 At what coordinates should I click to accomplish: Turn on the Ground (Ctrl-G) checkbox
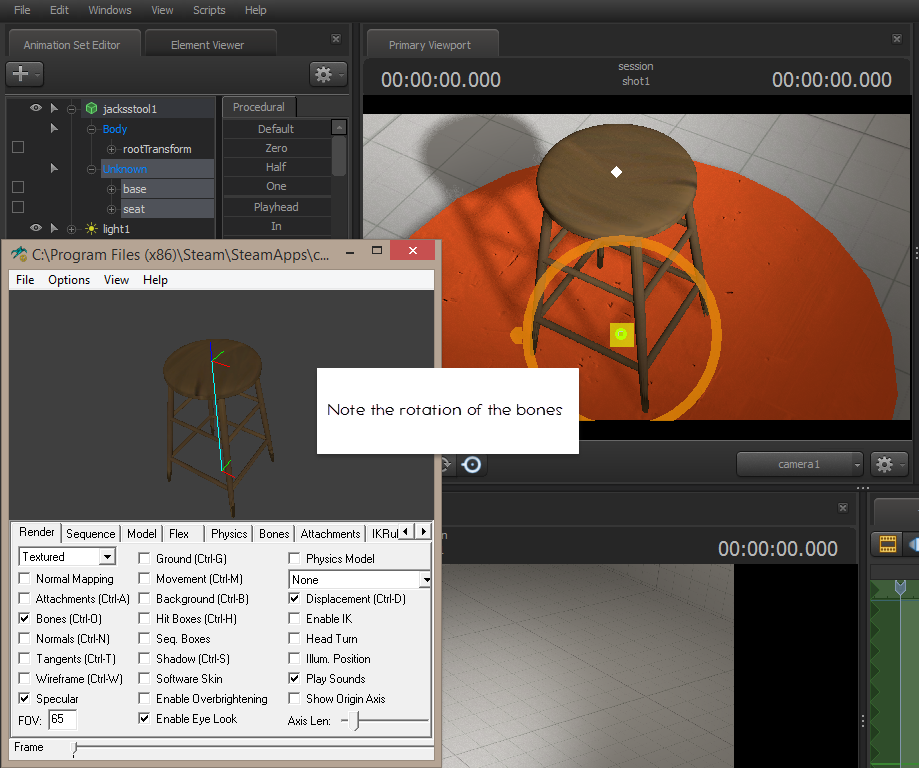[145, 559]
